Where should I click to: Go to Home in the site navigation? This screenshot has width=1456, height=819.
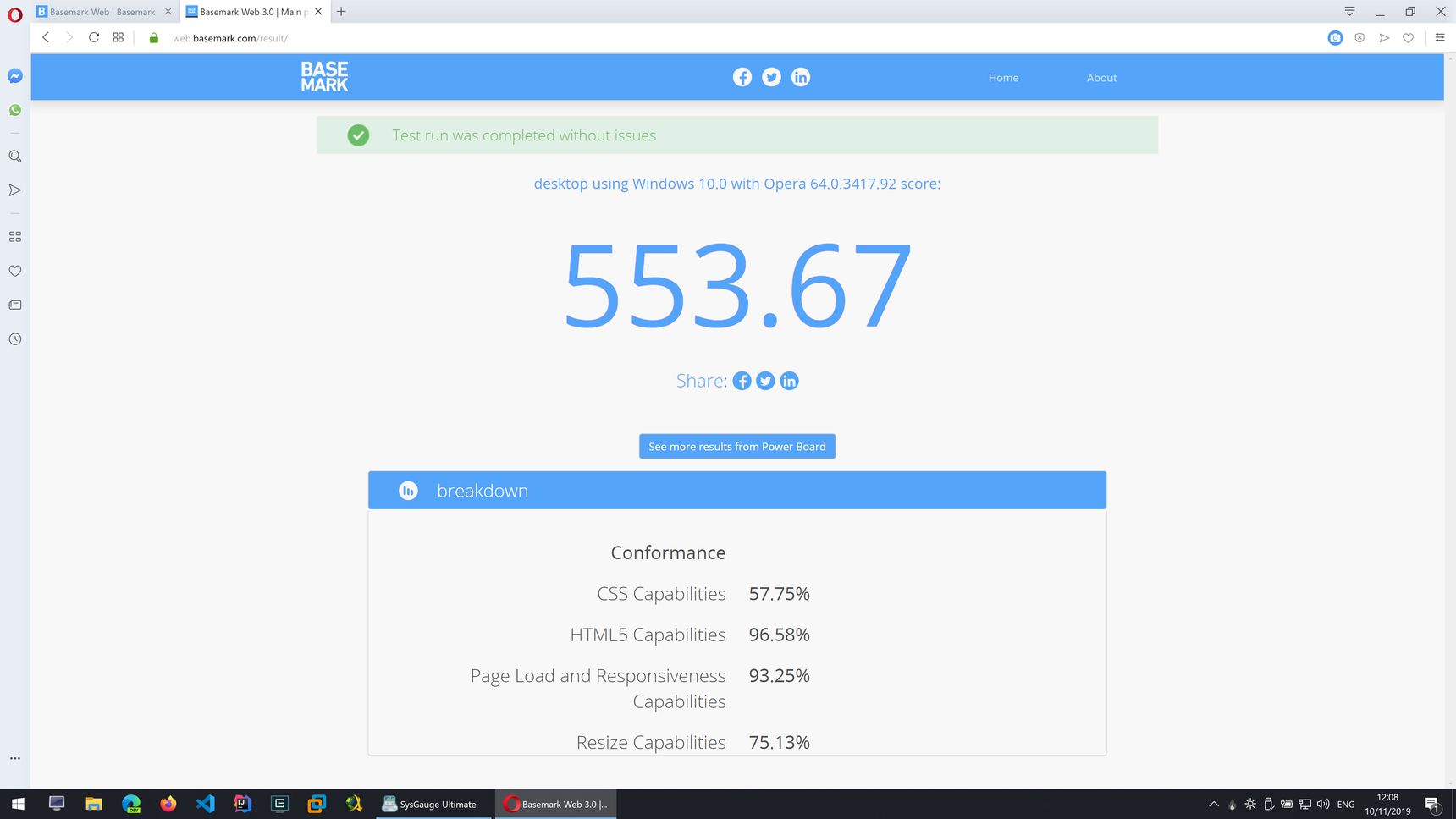pos(1003,78)
